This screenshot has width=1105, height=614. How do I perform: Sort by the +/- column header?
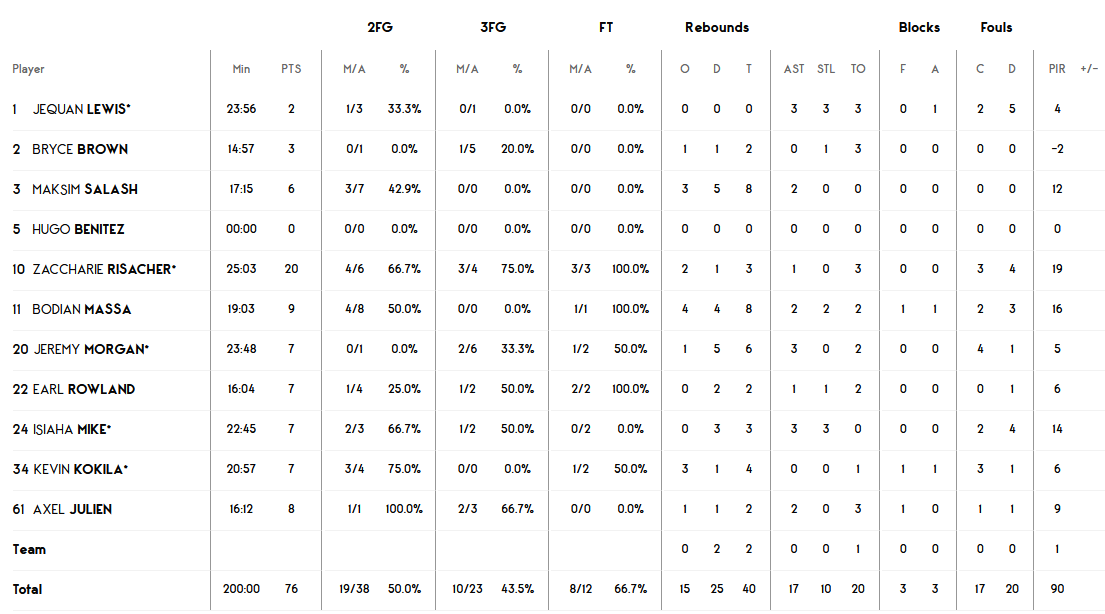[x=1089, y=69]
